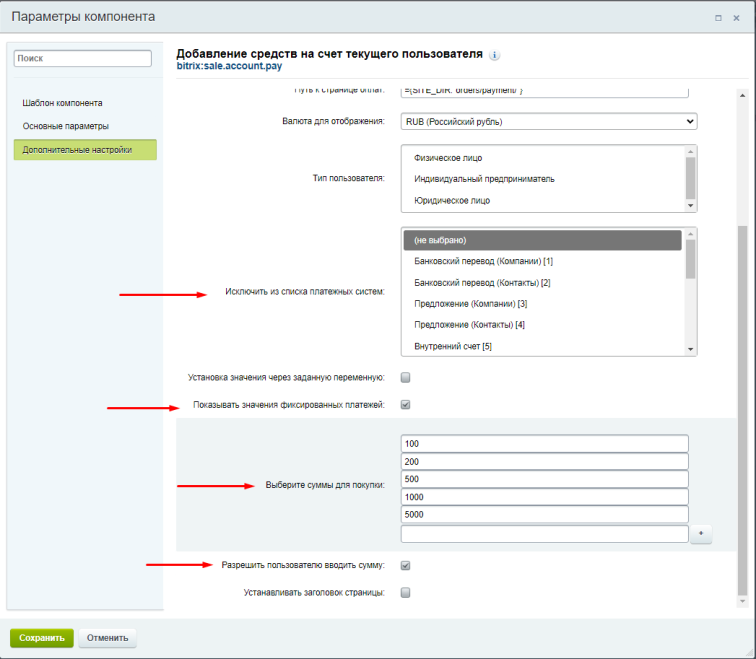Click main dialog scrollbar up arrow
Image resolution: width=756 pixels, height=659 pixels.
pos(742,95)
